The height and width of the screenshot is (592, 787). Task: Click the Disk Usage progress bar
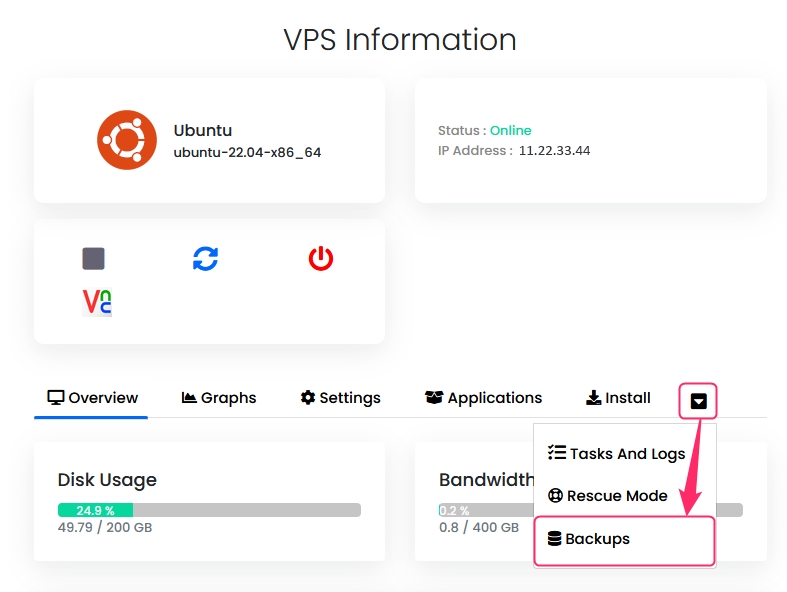coord(209,510)
